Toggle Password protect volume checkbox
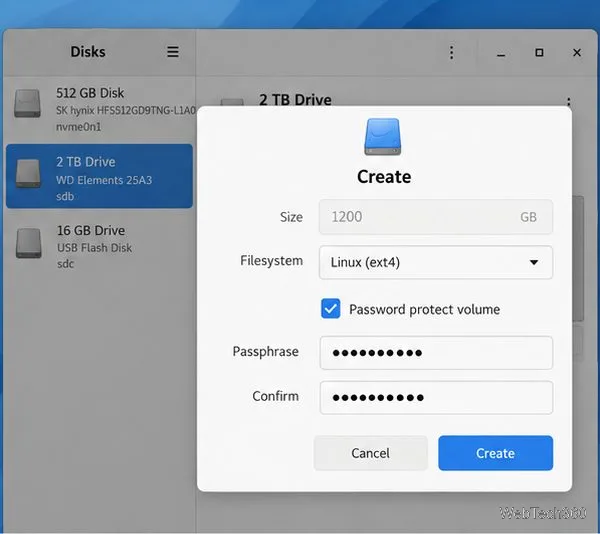600x534 pixels. click(x=331, y=309)
